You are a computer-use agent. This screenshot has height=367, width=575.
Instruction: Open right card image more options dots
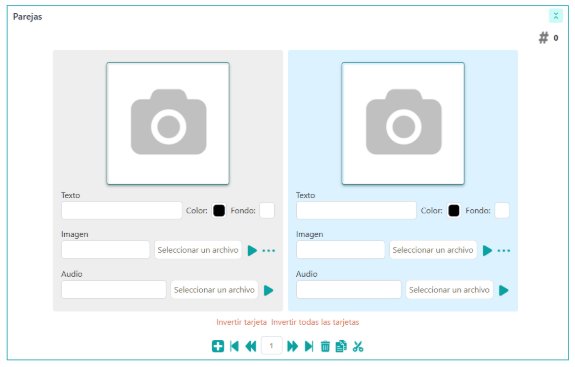[x=504, y=251]
